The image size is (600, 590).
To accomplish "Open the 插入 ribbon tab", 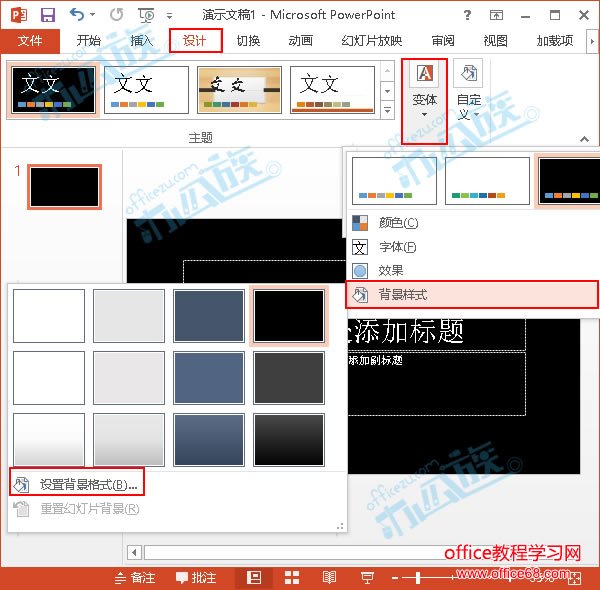I will (142, 40).
